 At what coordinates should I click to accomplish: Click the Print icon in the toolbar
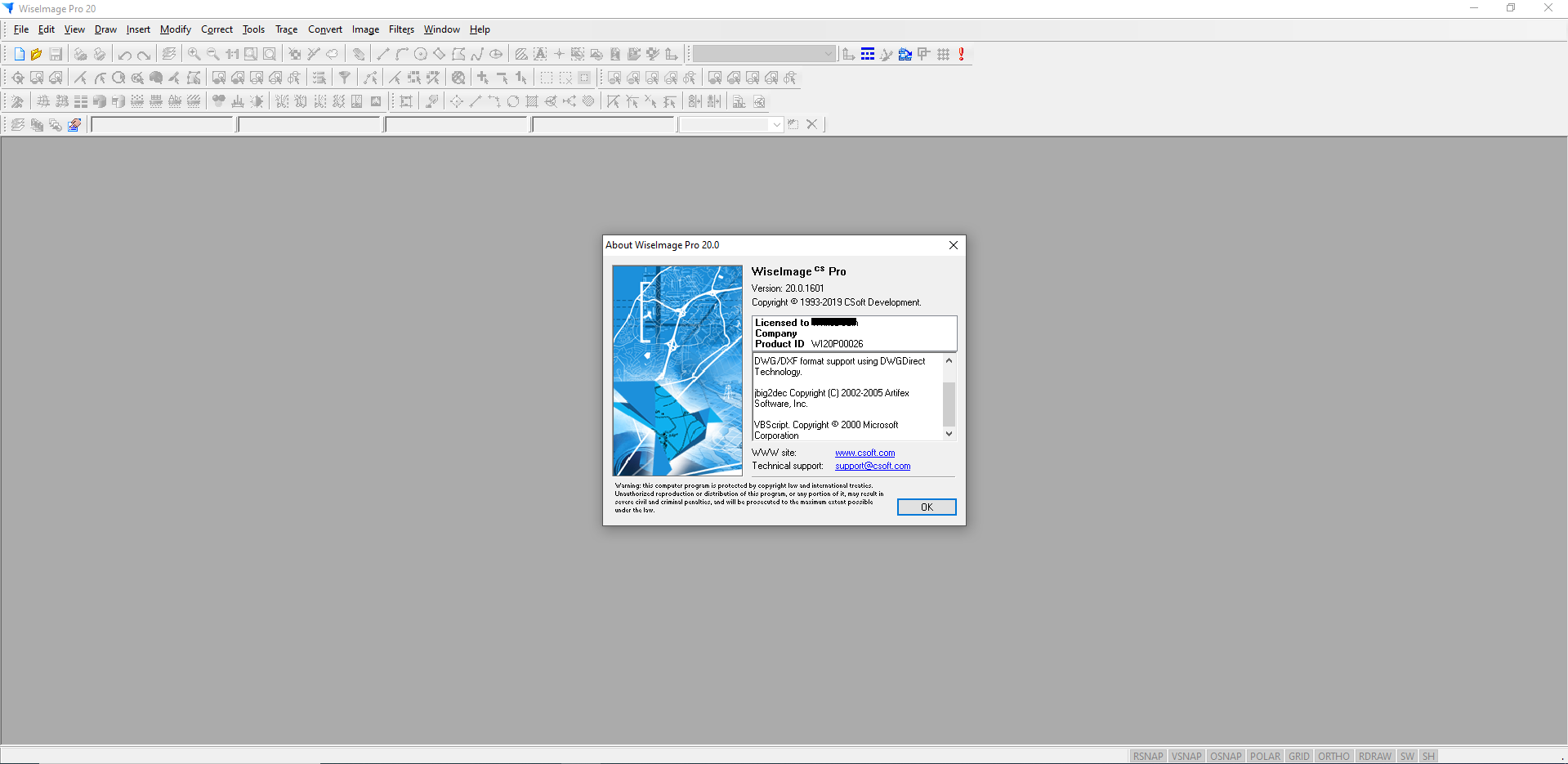point(80,54)
